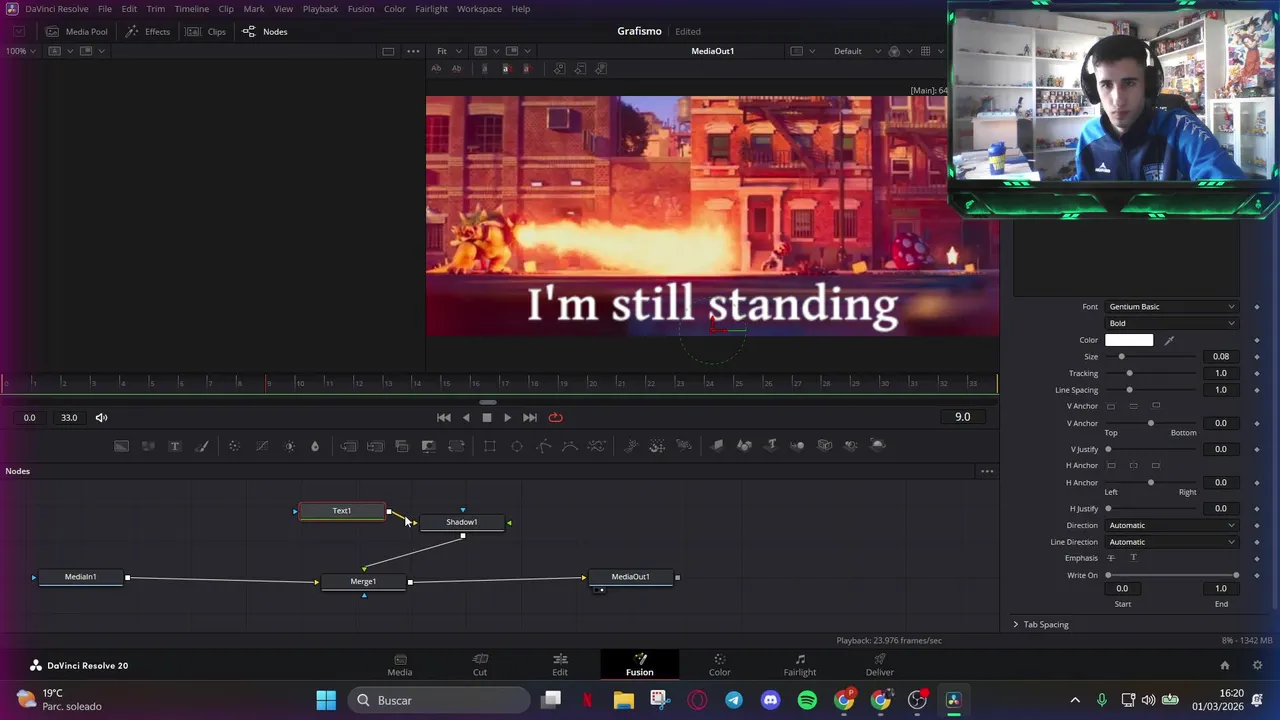Add Brightness Contrast node (sun icon)
The width and height of the screenshot is (1280, 720).
click(x=289, y=446)
